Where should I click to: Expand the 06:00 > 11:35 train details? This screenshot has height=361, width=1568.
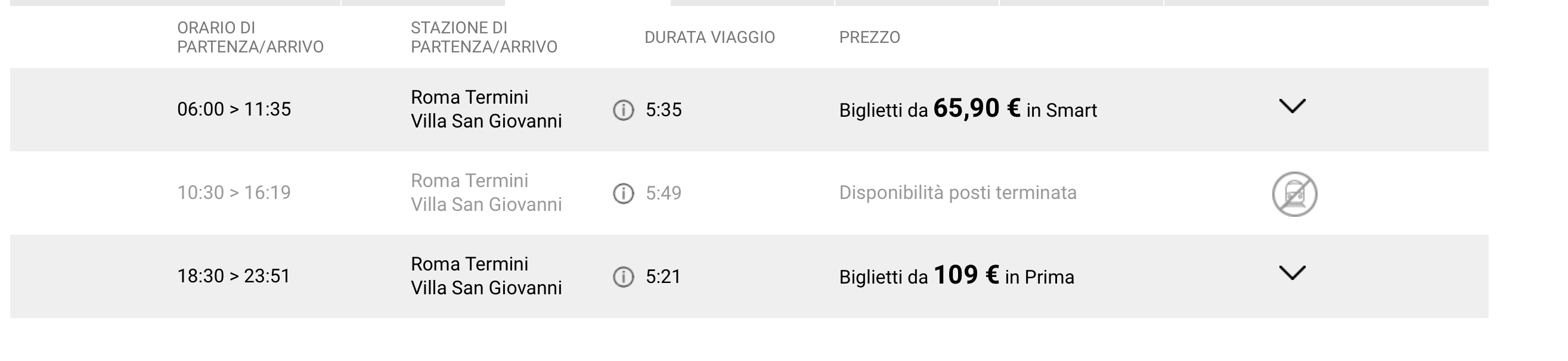tap(1291, 107)
